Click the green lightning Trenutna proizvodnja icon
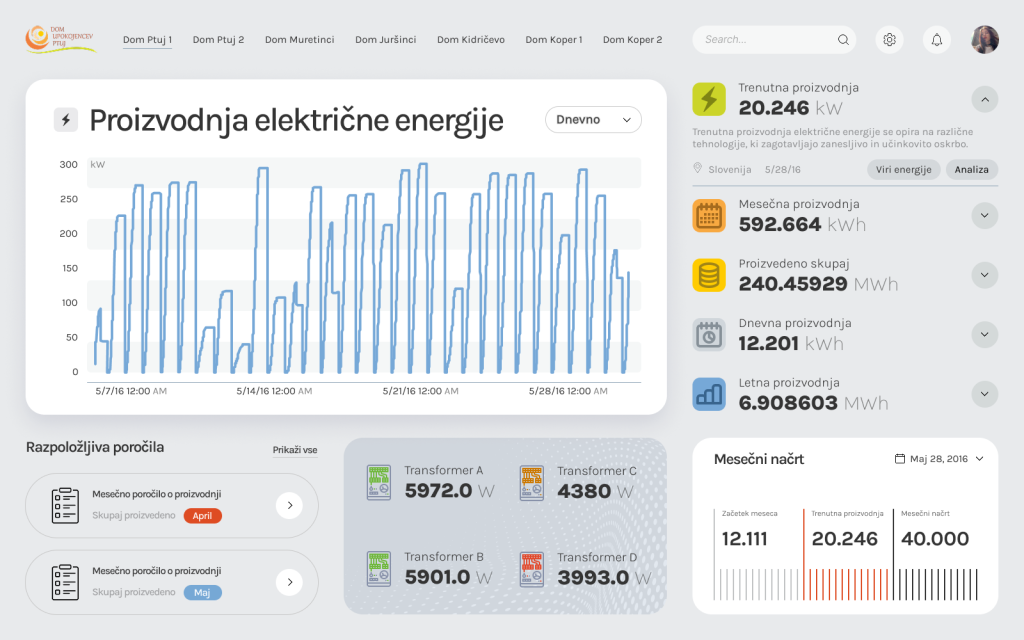This screenshot has height=640, width=1024. 709,99
